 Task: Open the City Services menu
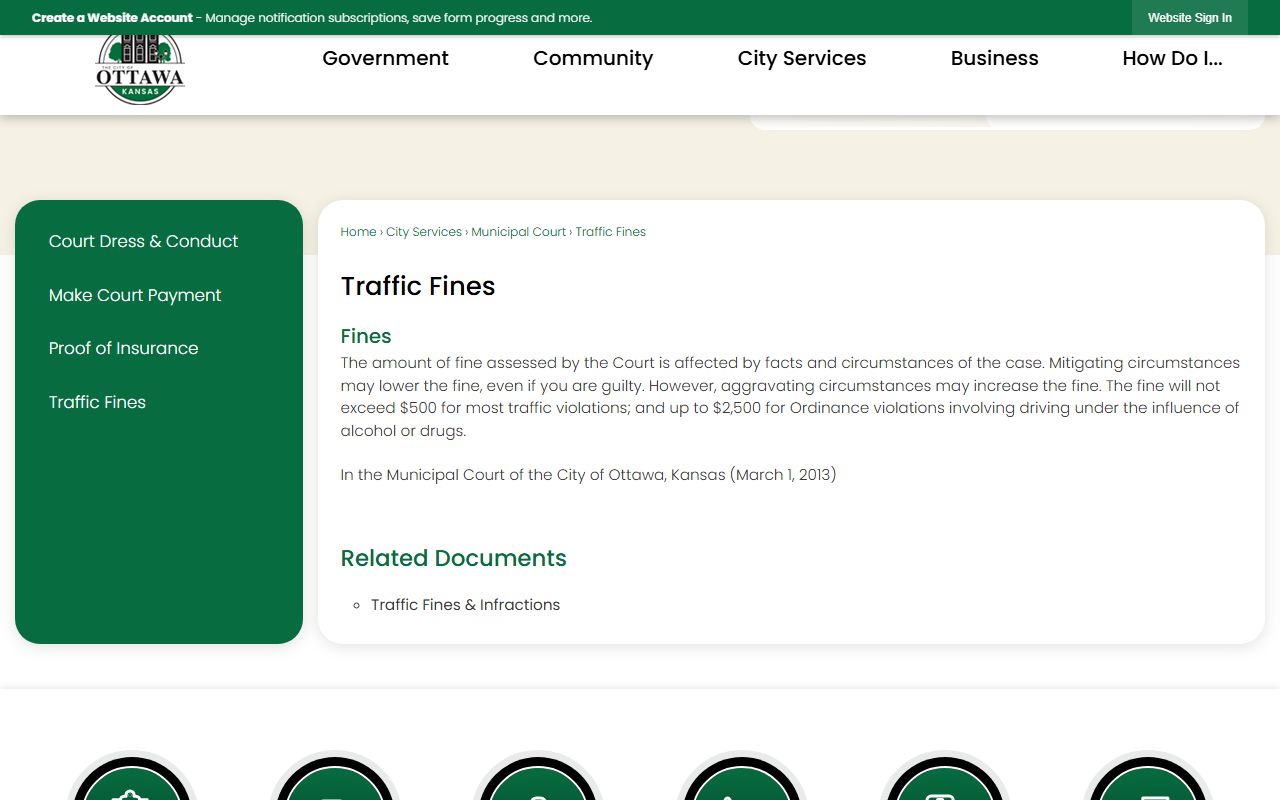point(802,58)
